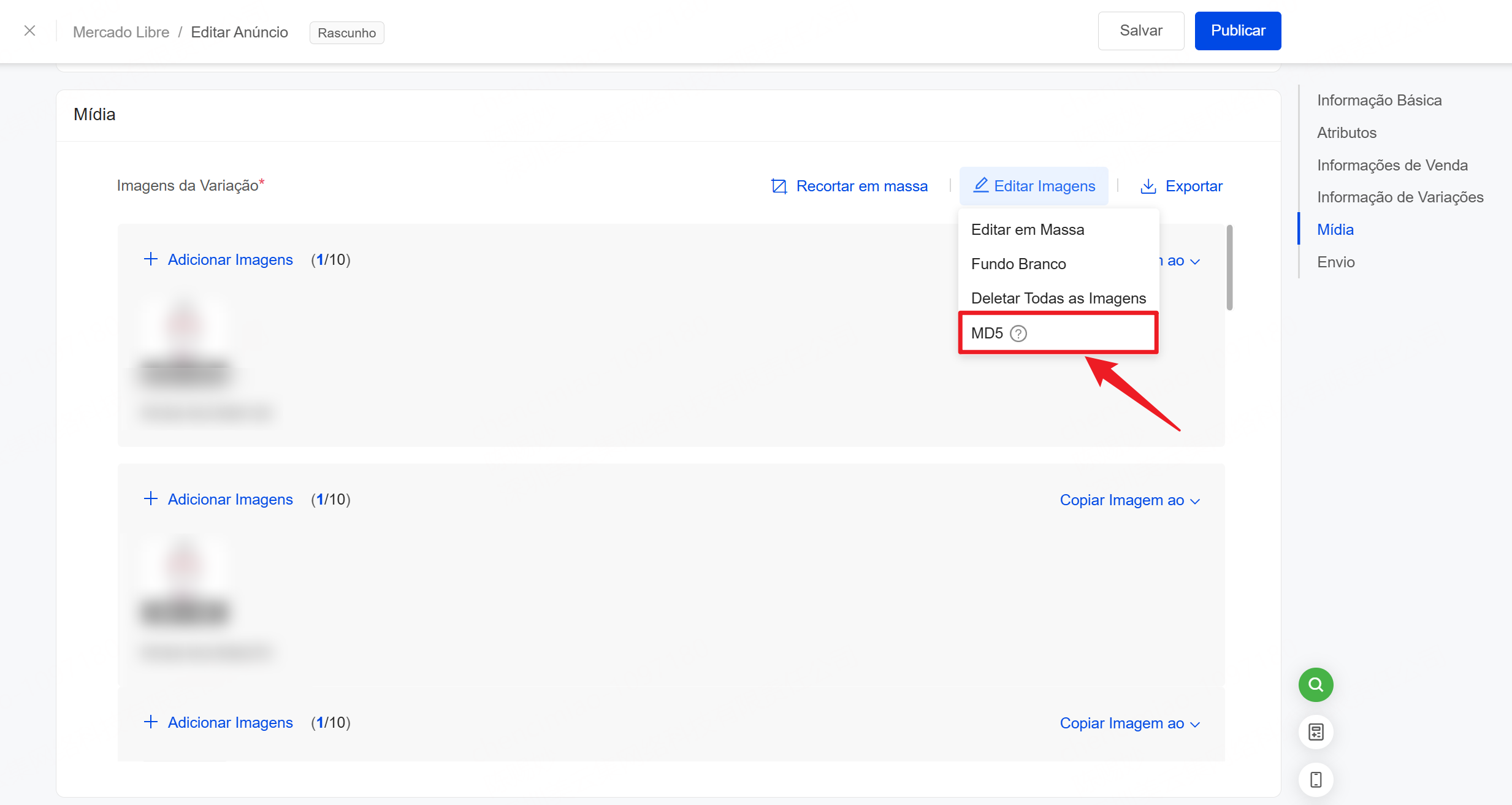Click the mobile phone preview icon
This screenshot has width=1512, height=805.
click(1315, 780)
